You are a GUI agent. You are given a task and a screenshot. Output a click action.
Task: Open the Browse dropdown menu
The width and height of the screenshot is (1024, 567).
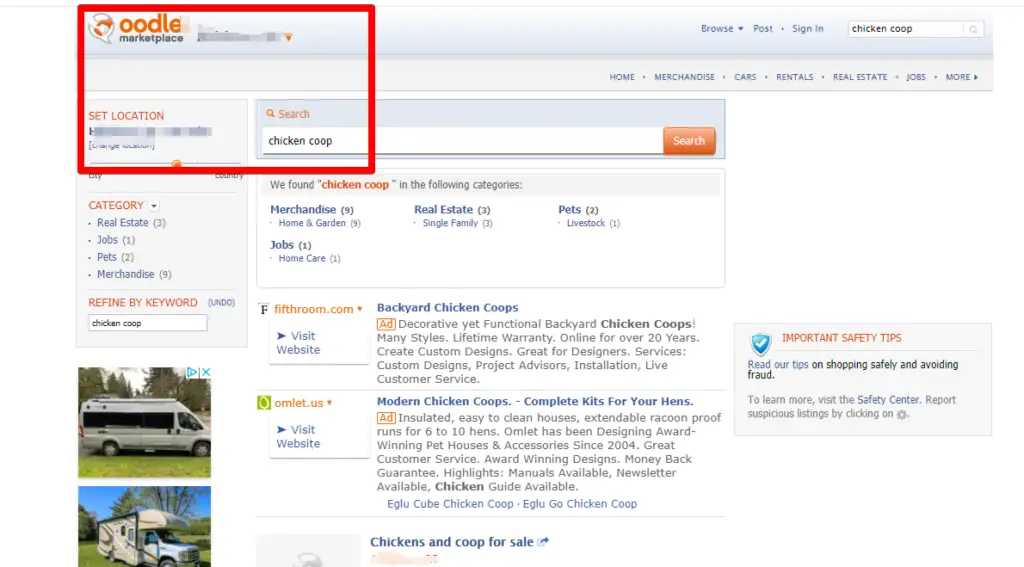click(722, 29)
